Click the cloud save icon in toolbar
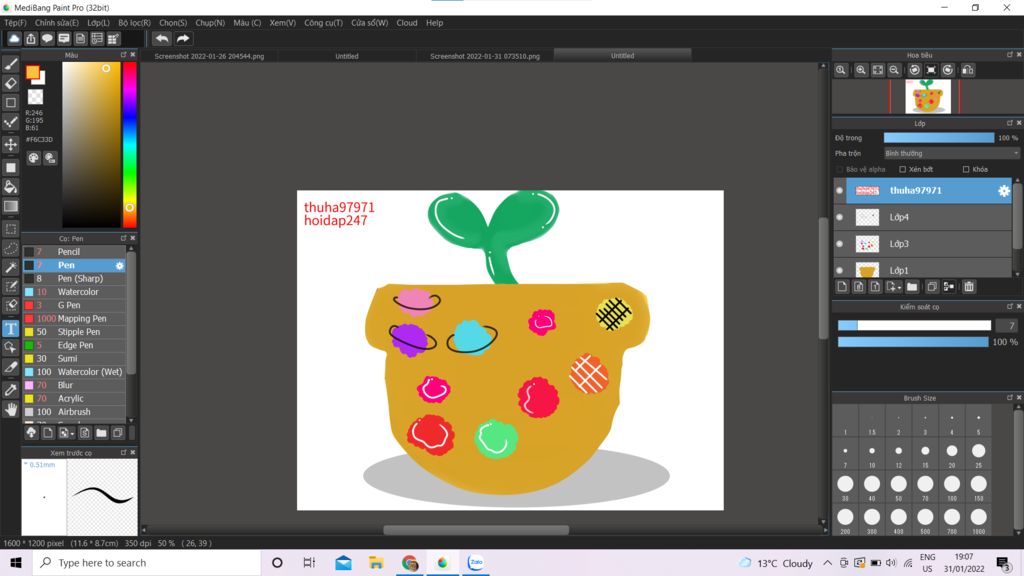The height and width of the screenshot is (576, 1024). click(x=14, y=39)
